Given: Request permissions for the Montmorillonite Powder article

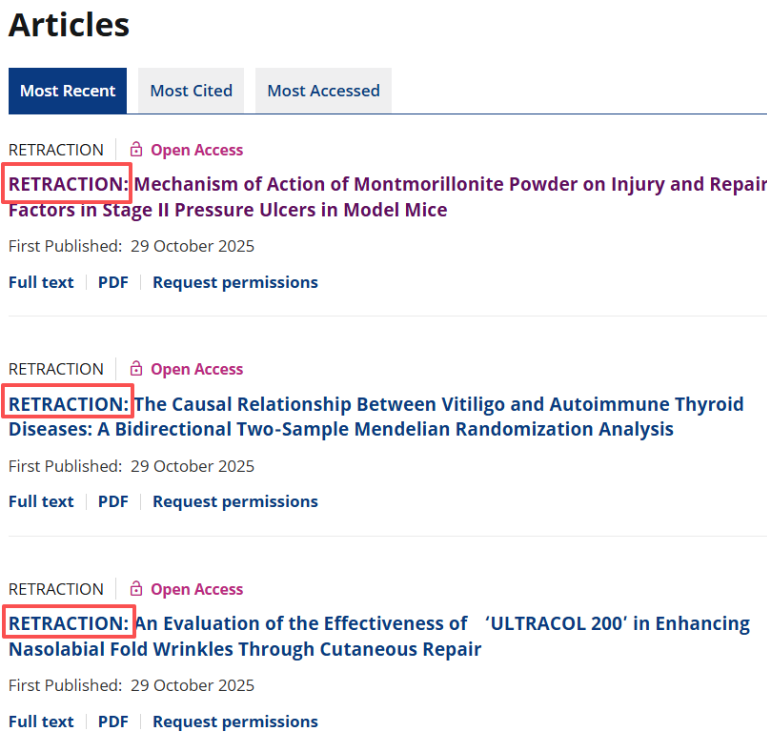Looking at the screenshot, I should 235,283.
